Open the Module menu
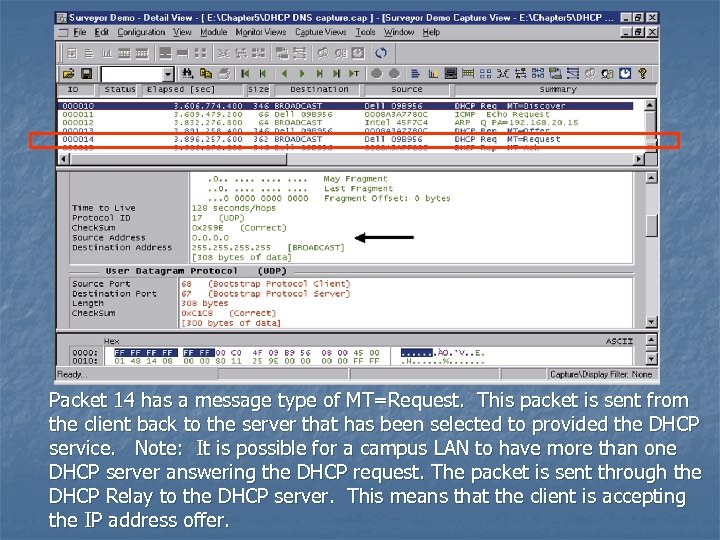This screenshot has height=540, width=720. coord(214,32)
